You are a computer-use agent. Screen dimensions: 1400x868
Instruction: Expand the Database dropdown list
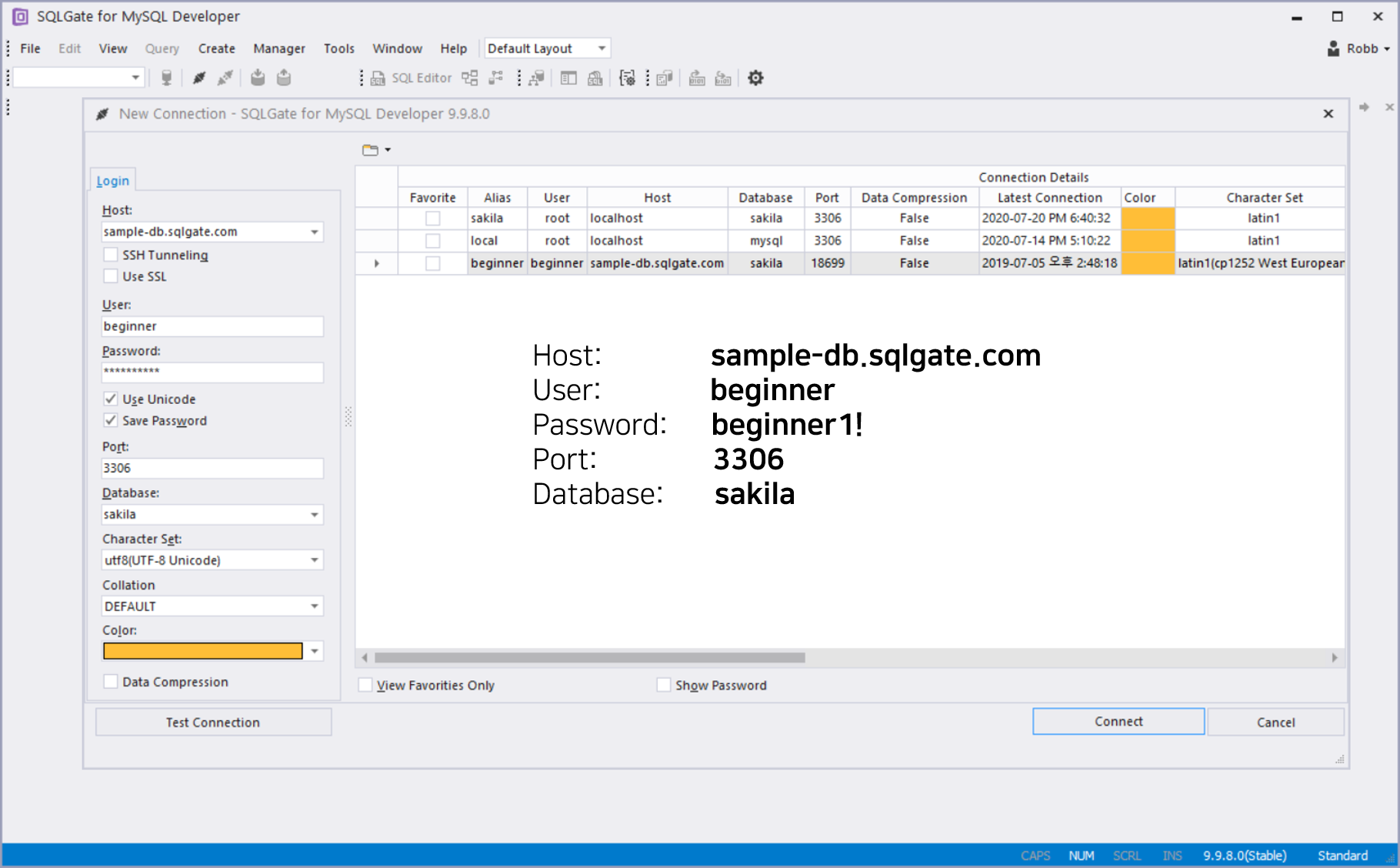(315, 514)
